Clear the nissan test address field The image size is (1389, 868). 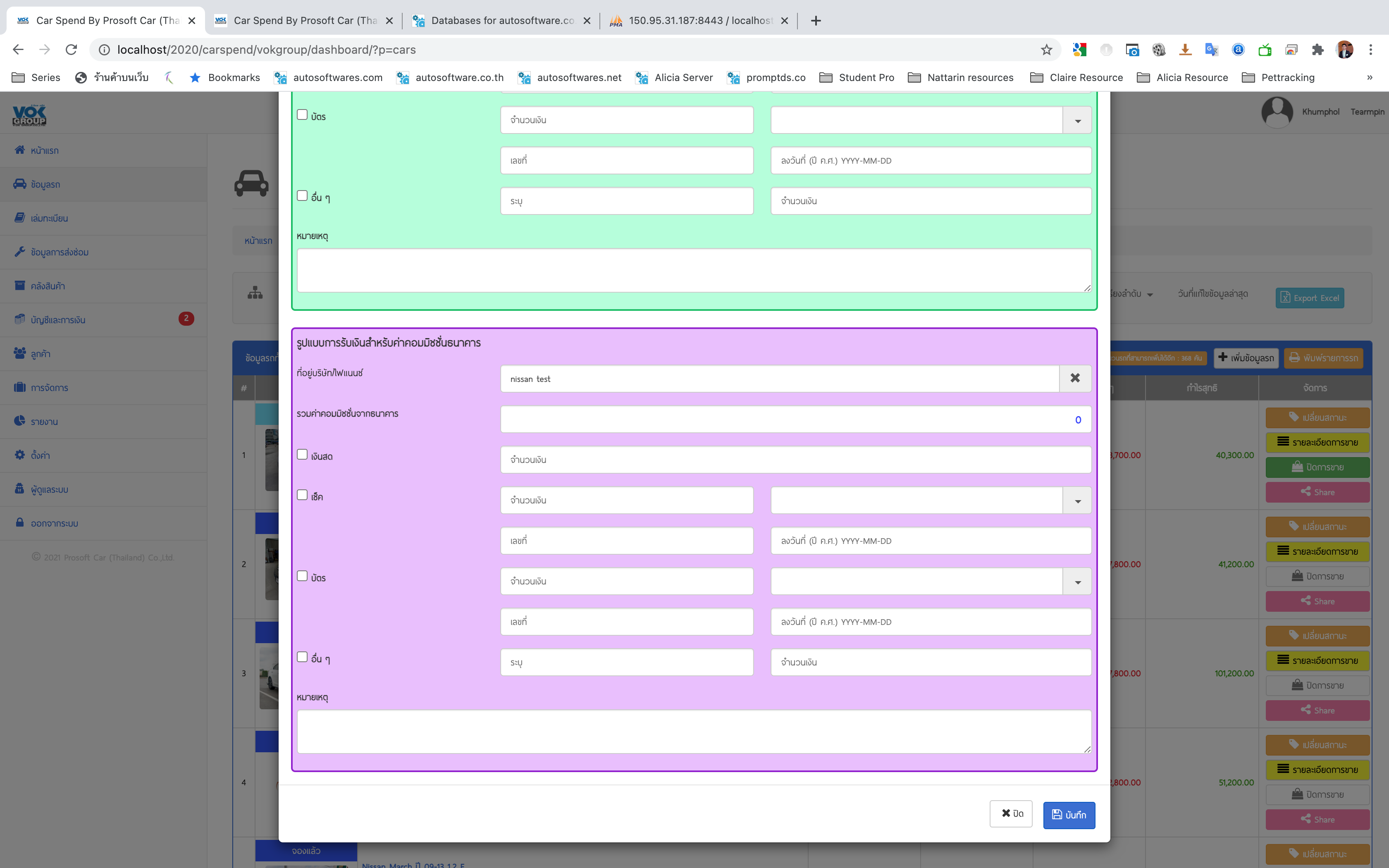pyautogui.click(x=1074, y=378)
